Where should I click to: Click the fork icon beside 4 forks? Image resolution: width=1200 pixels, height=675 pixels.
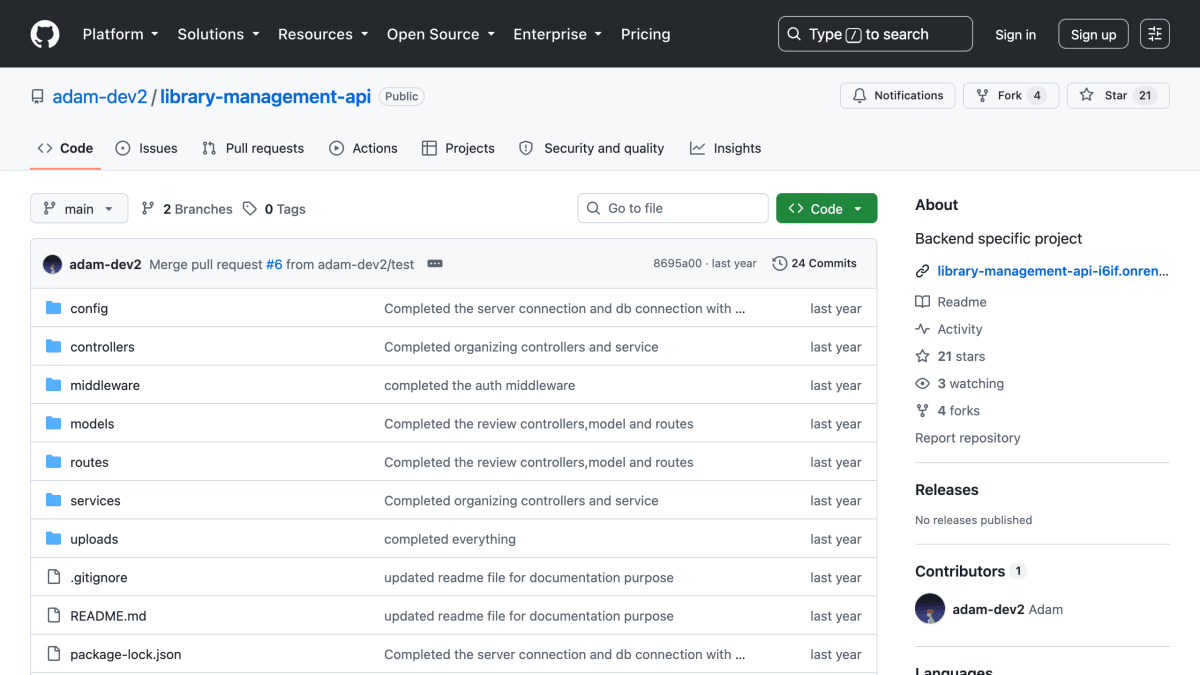point(922,411)
